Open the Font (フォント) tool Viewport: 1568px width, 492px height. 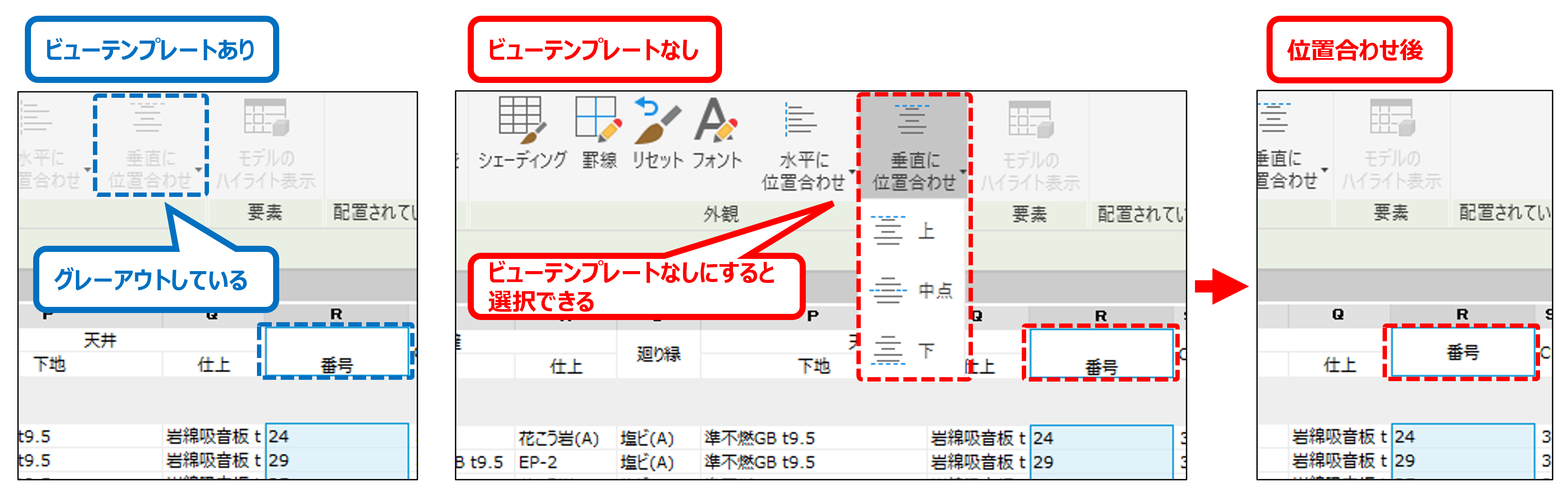[x=716, y=133]
